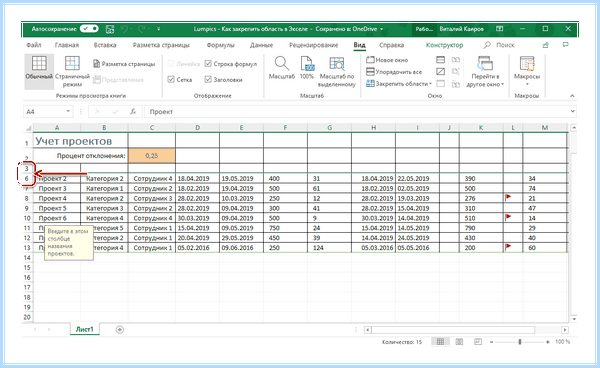Switch to the Главная tab

click(67, 45)
